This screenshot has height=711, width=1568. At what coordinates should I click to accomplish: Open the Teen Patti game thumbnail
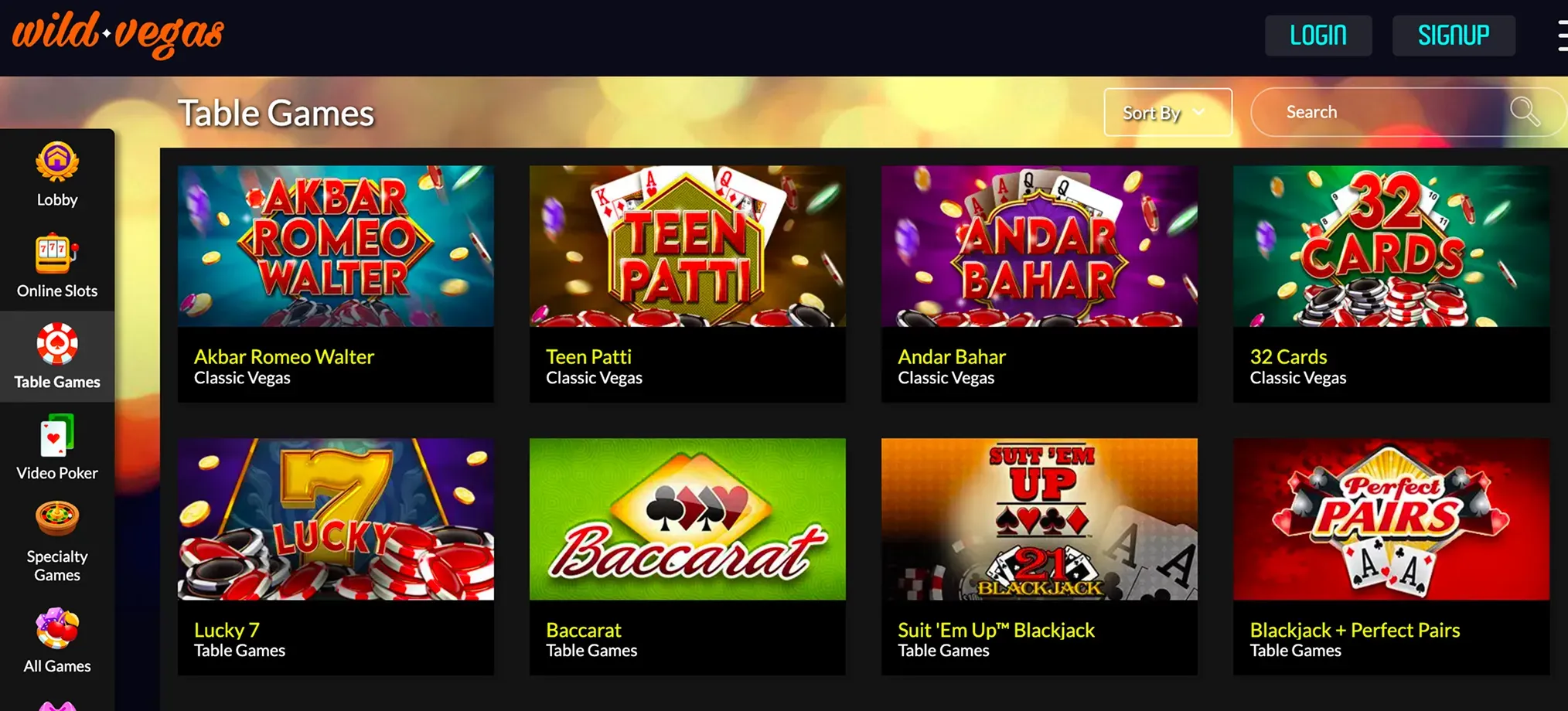687,246
